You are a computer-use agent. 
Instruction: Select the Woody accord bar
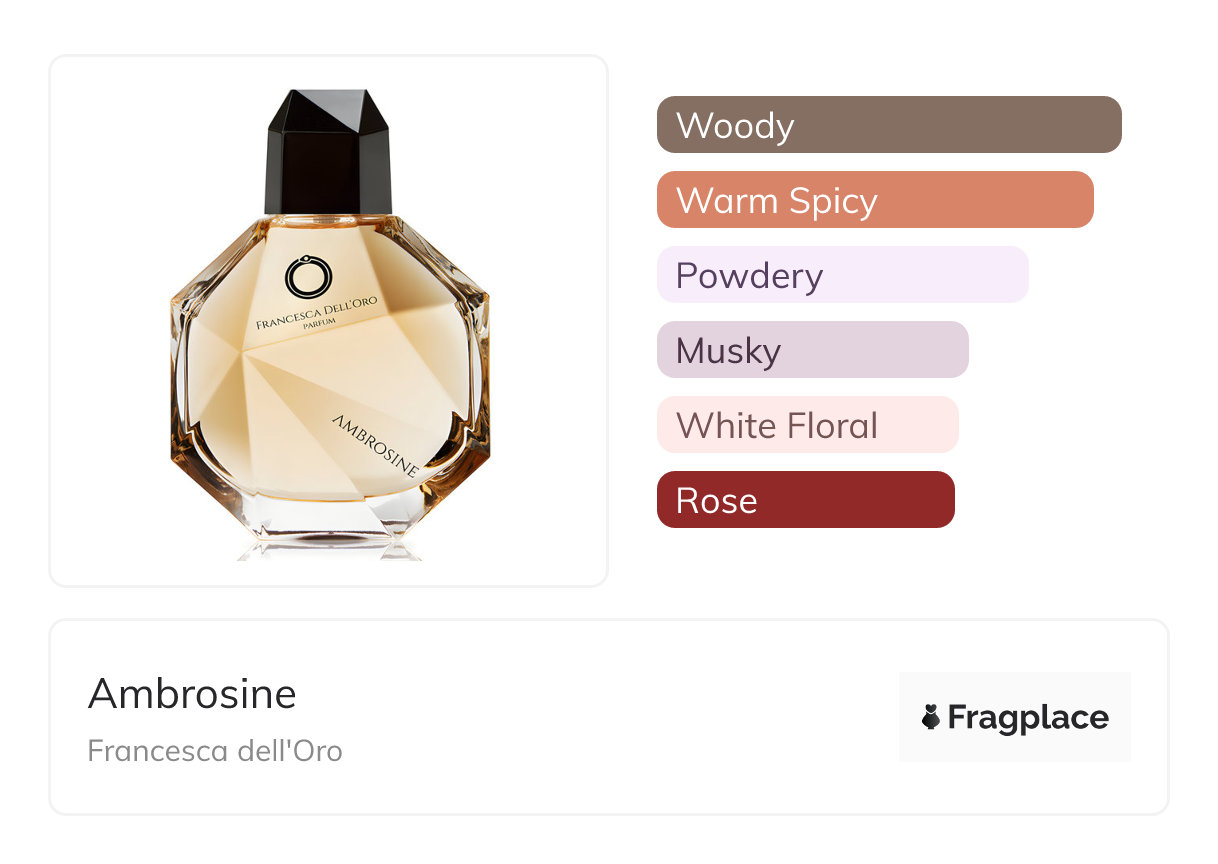[889, 125]
